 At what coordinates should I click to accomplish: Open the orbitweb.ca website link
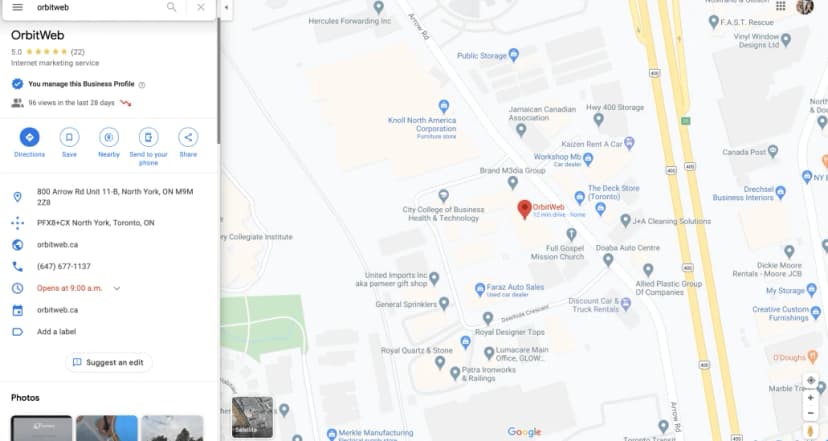[58, 245]
